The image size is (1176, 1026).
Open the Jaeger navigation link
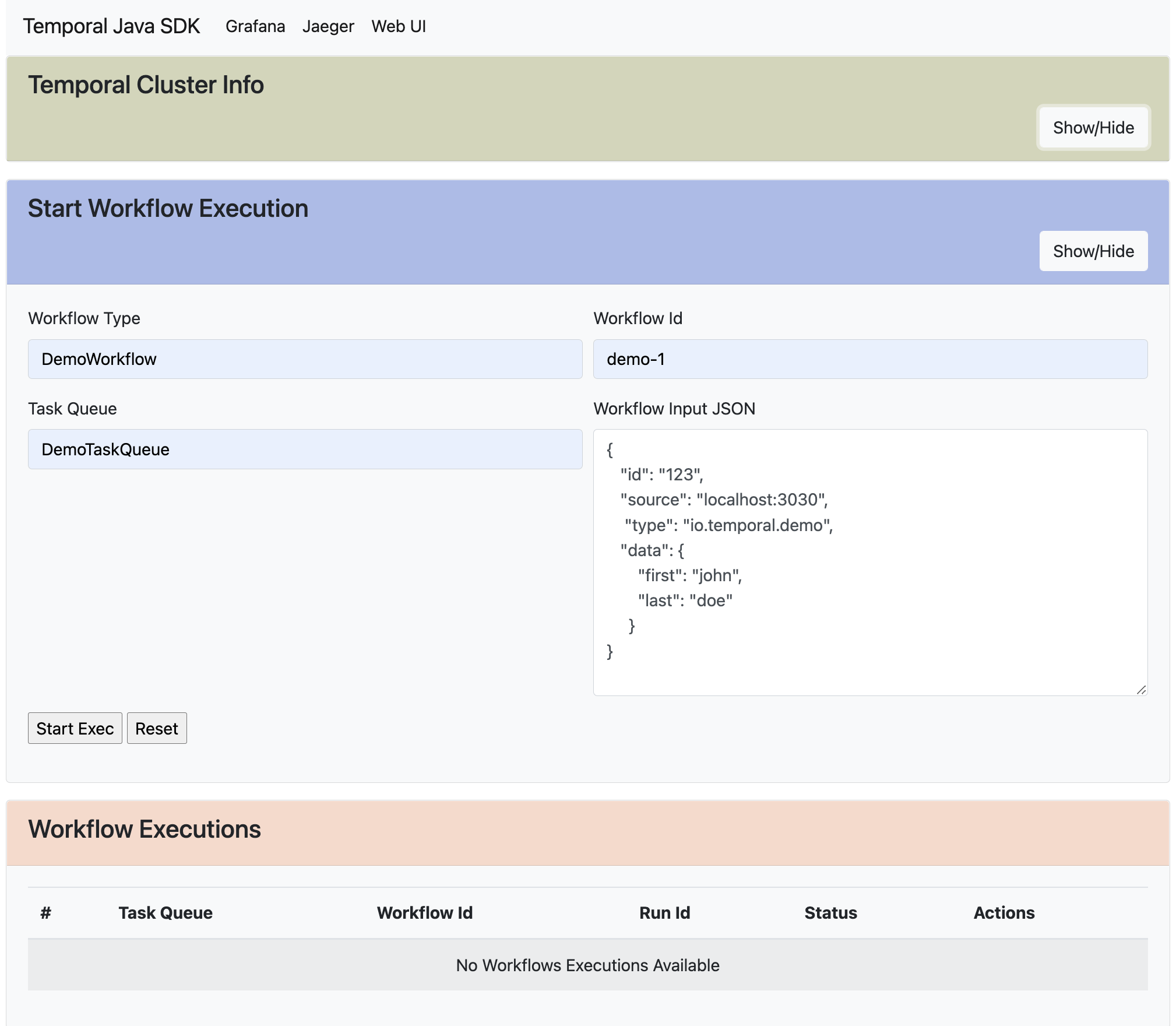[328, 26]
